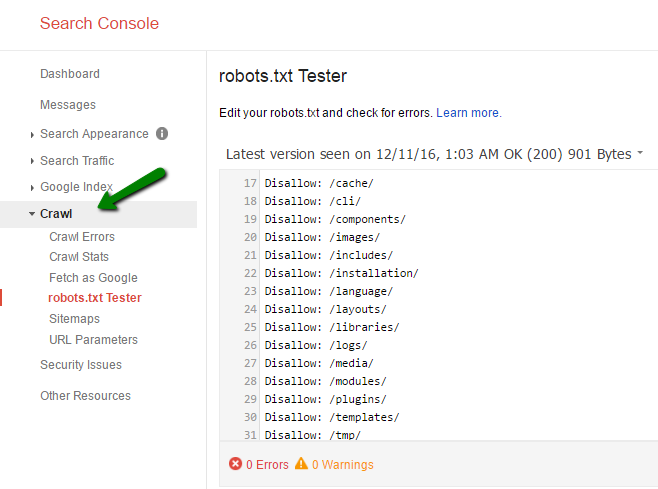Open Fetch as Google

tap(93, 277)
